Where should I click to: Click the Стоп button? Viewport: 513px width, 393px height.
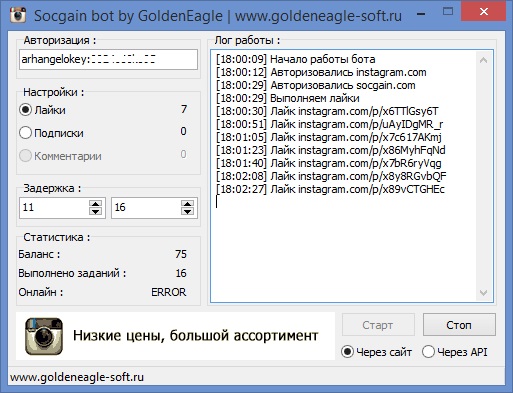pos(459,325)
